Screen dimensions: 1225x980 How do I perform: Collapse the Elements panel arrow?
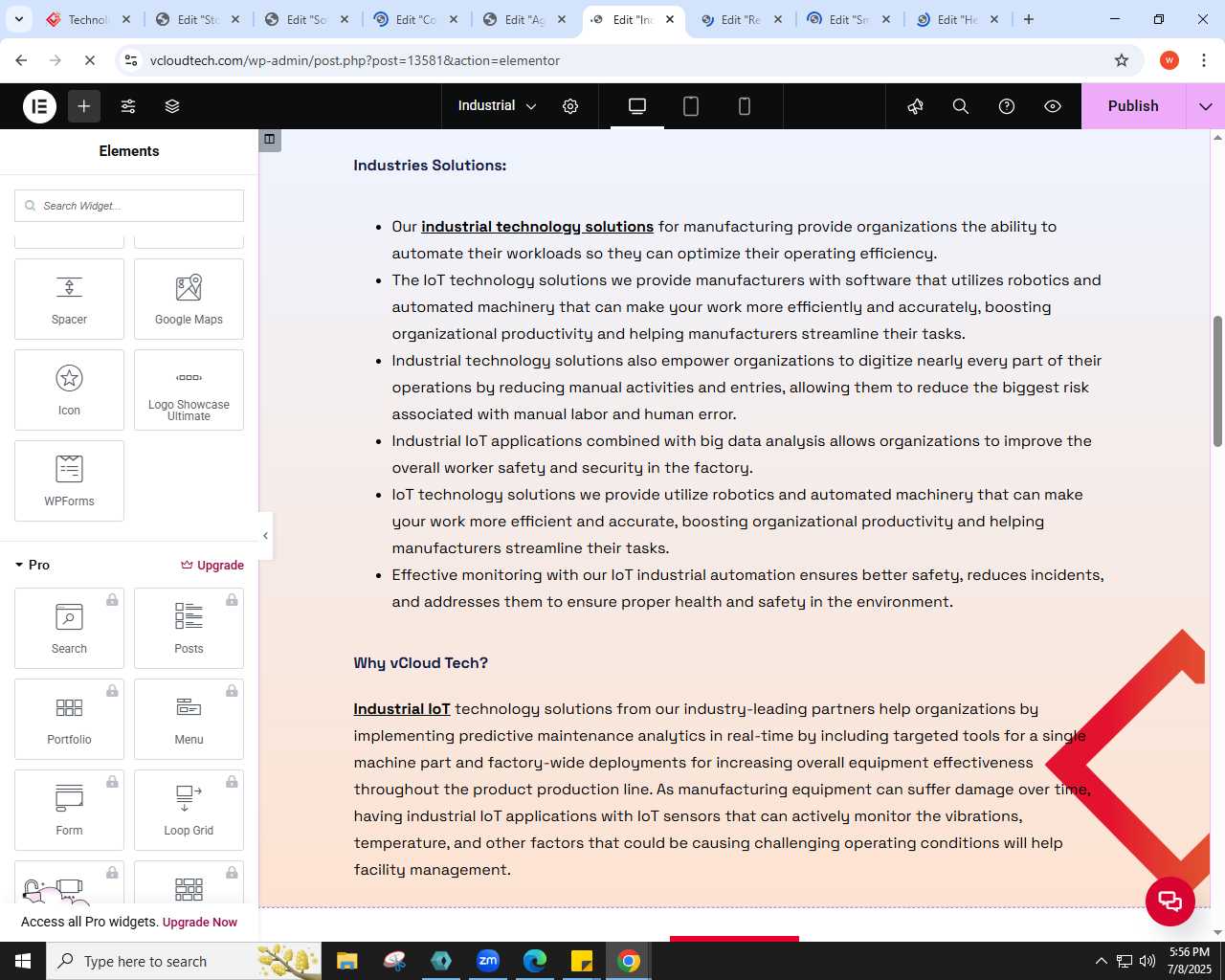point(265,536)
